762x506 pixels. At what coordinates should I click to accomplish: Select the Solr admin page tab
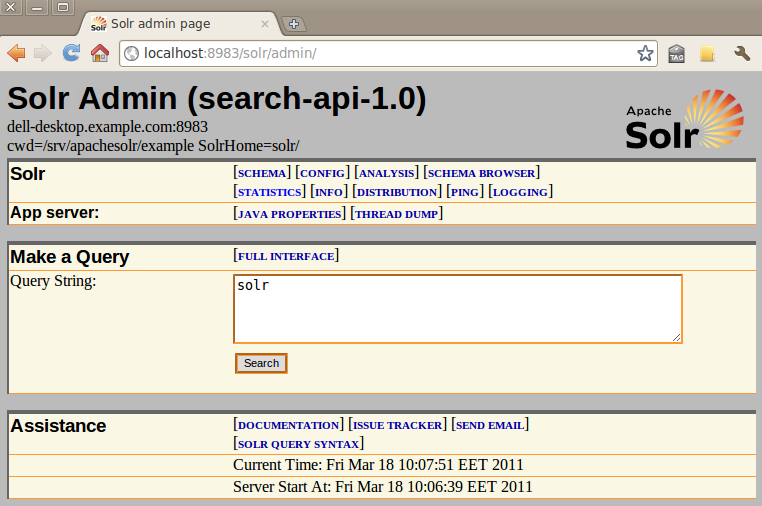[x=180, y=24]
